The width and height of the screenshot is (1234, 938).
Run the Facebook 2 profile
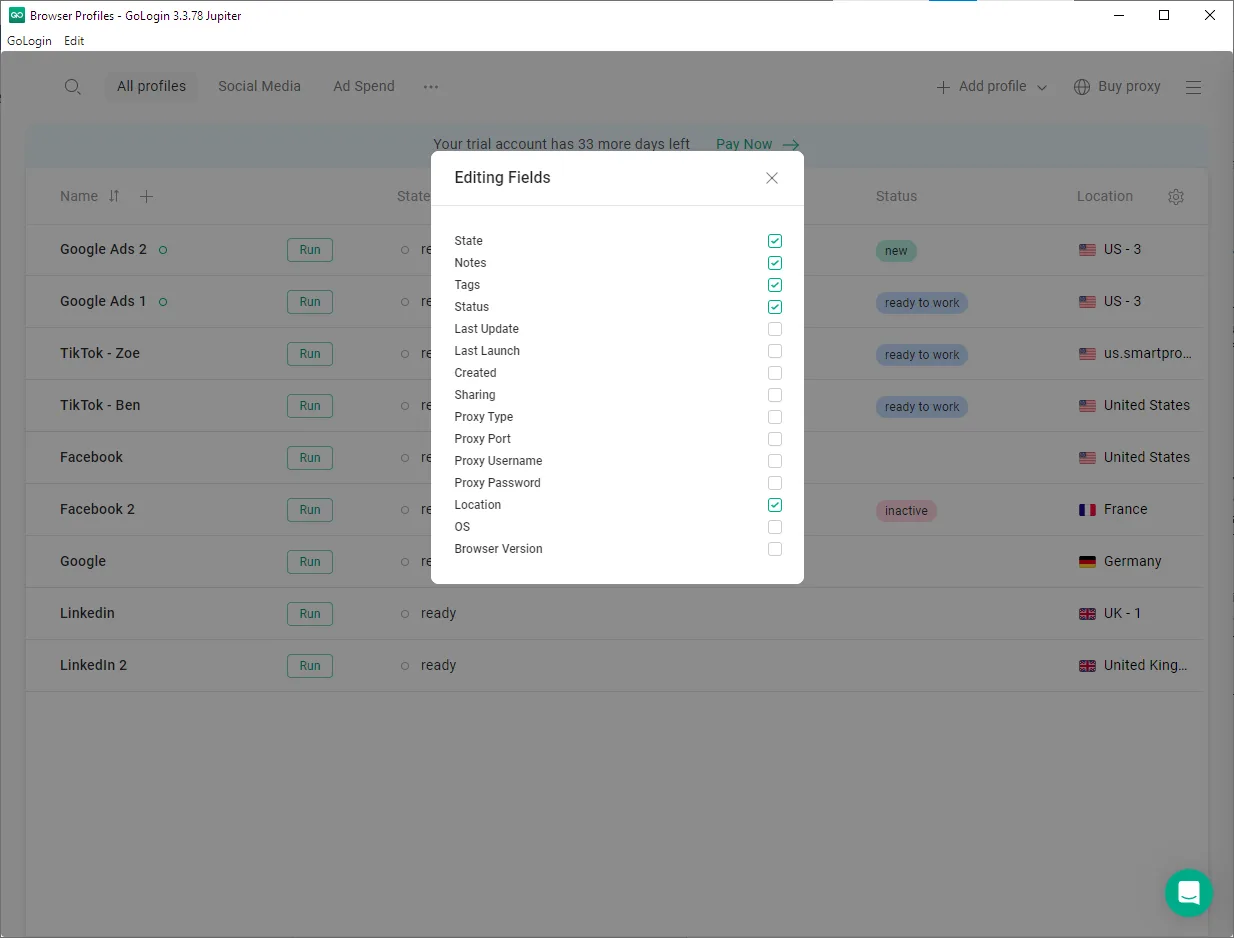click(310, 510)
